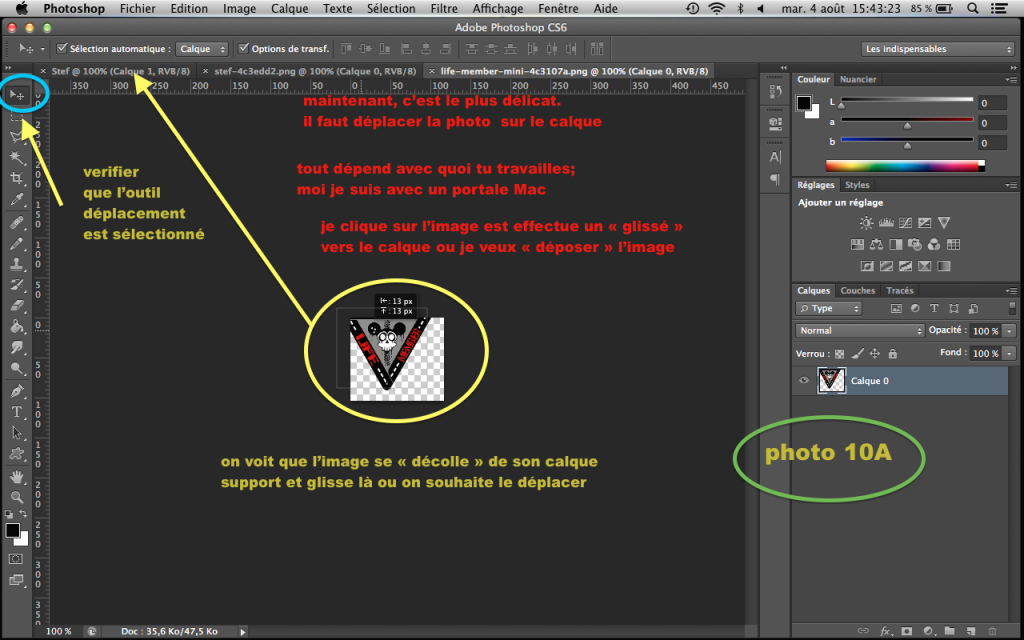Image resolution: width=1024 pixels, height=640 pixels.
Task: Select the Path Selection arrow tool
Action: [x=17, y=432]
